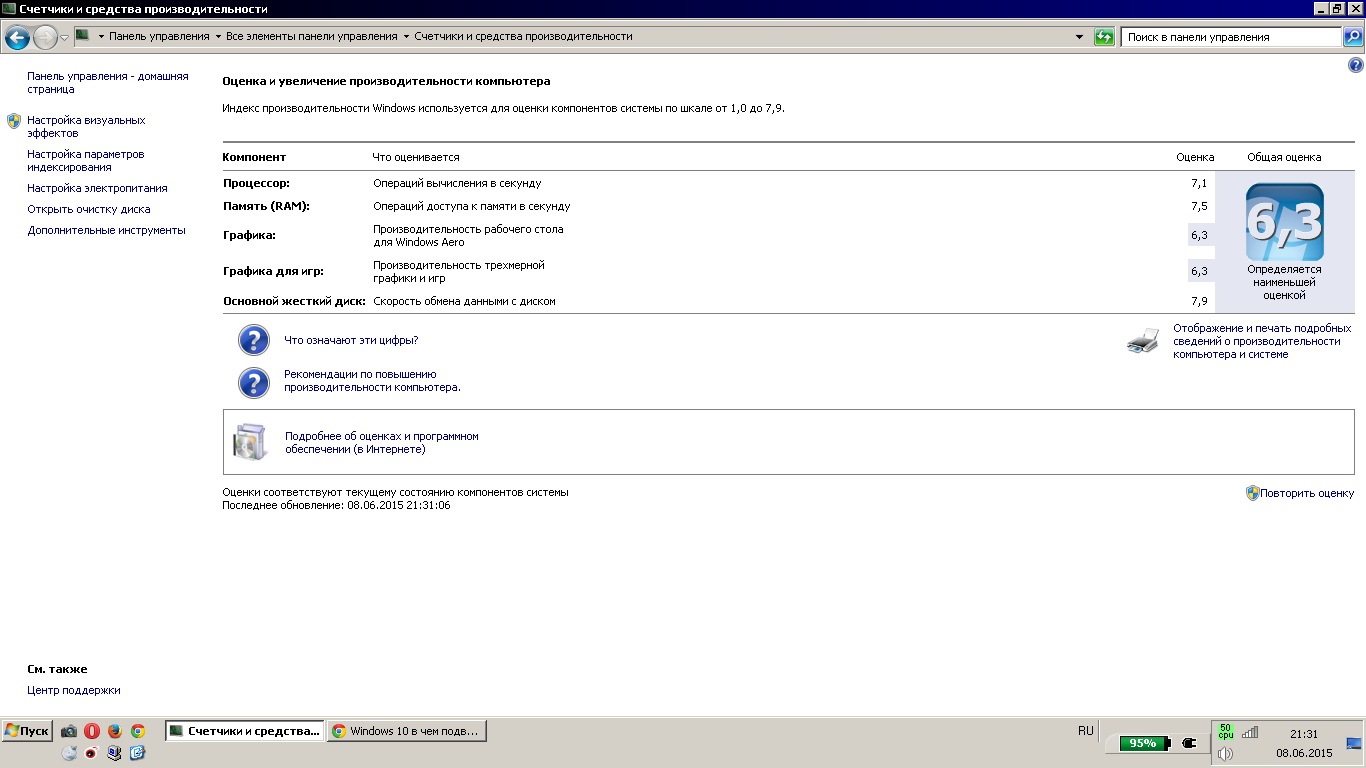The image size is (1366, 768).
Task: Click the red recorder quick launch icon
Action: 92,753
